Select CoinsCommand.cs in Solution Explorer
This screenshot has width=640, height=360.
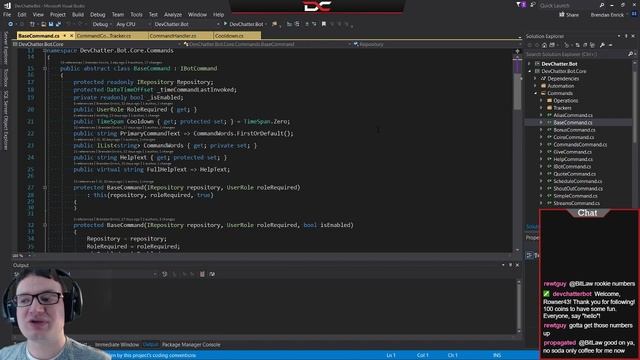coord(573,138)
